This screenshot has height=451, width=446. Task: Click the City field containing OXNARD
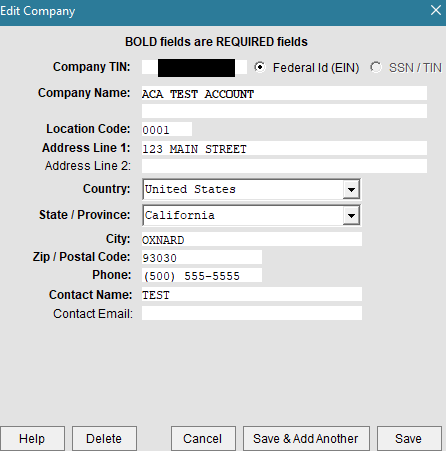(252, 239)
